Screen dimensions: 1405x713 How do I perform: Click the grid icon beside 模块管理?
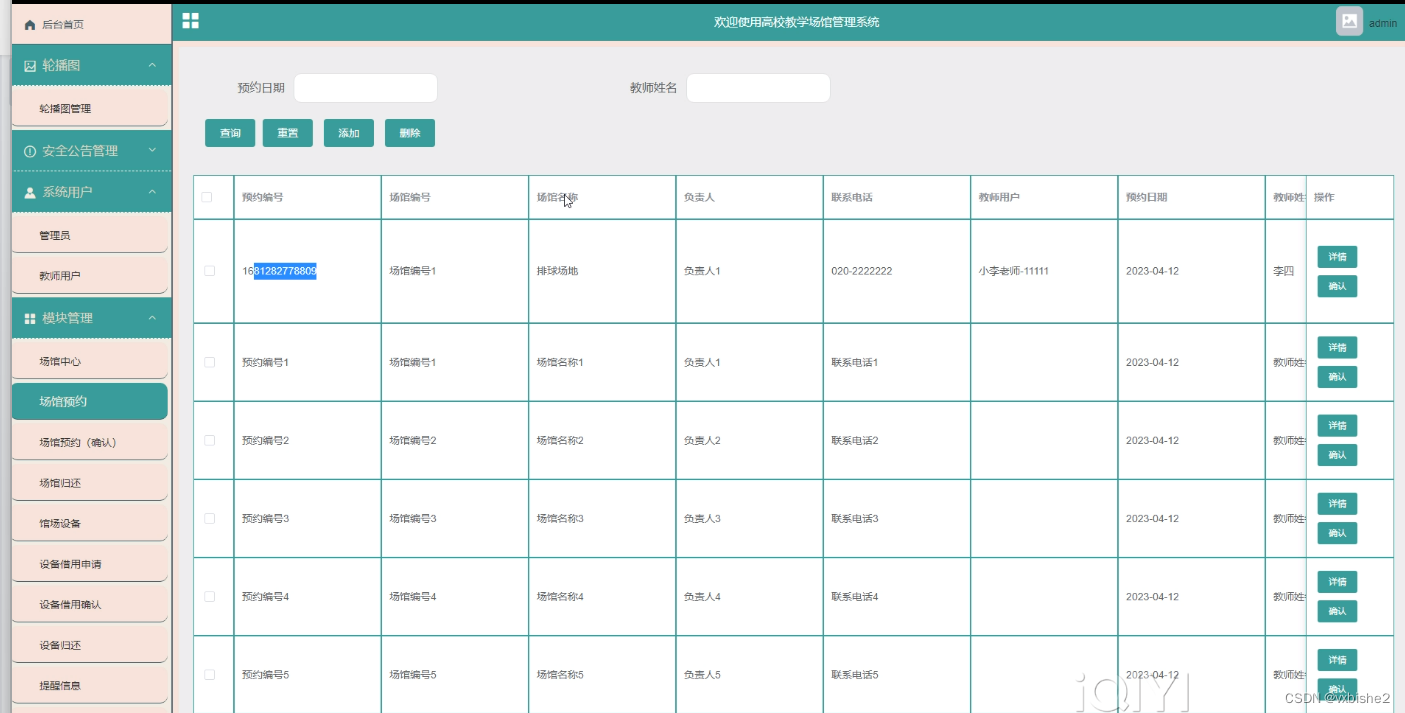coord(30,318)
